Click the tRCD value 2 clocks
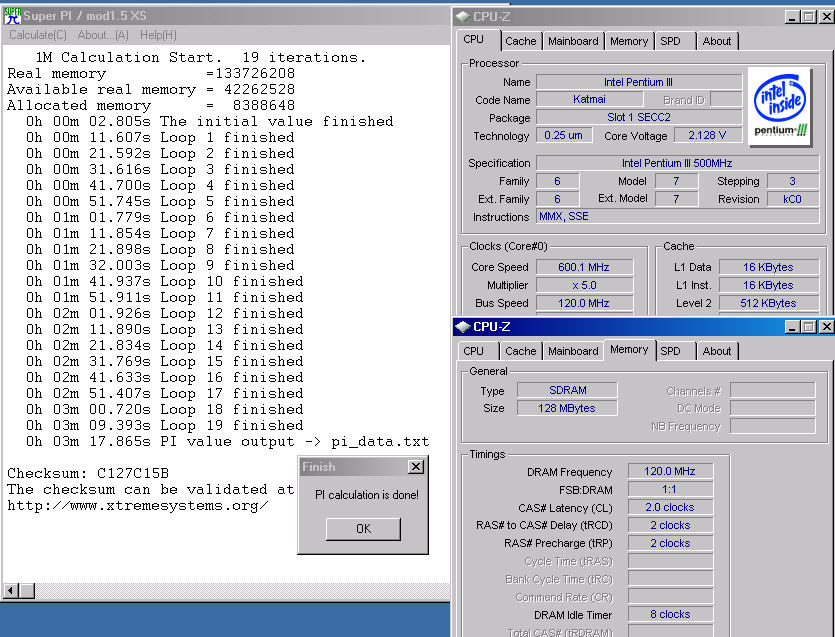Image resolution: width=835 pixels, height=637 pixels. coord(670,525)
